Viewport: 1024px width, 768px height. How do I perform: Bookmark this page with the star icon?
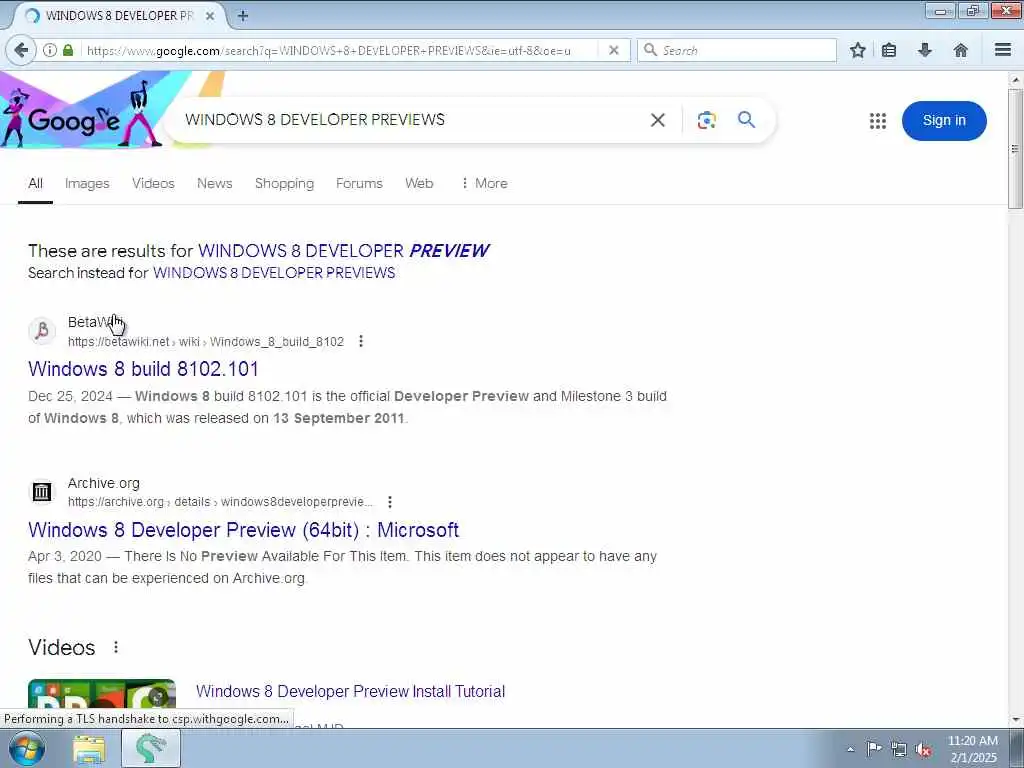(857, 50)
